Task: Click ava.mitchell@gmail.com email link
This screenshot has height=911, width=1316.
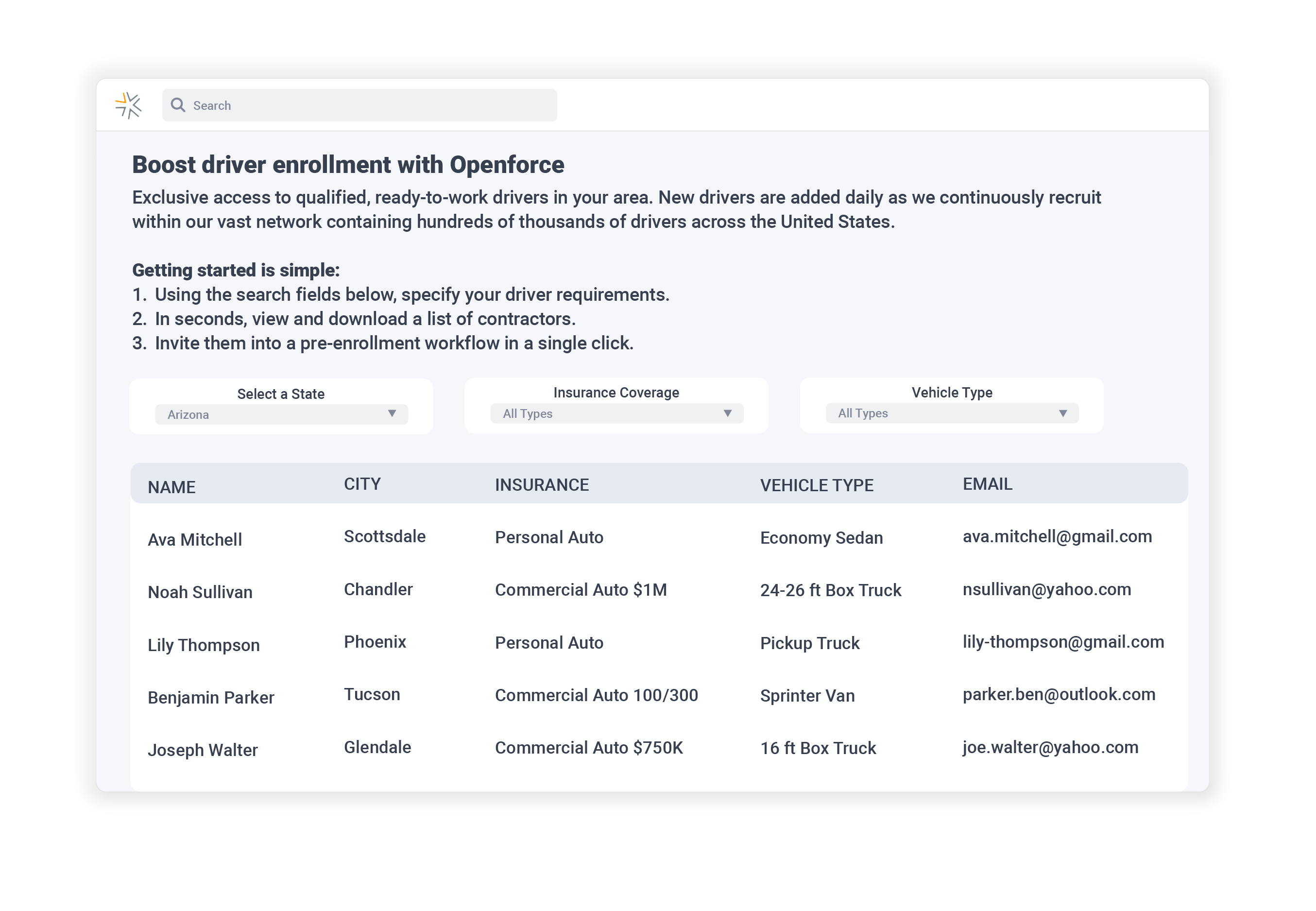Action: pos(1056,536)
